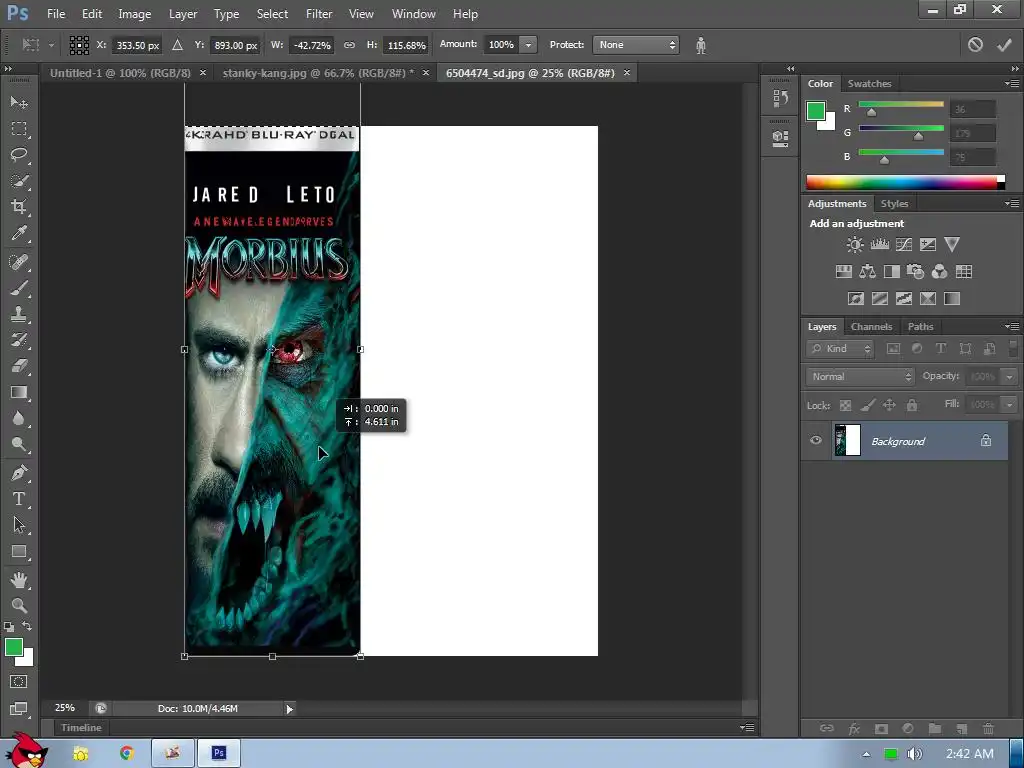The image size is (1024, 768).
Task: Select the Zoom tool
Action: point(19,605)
